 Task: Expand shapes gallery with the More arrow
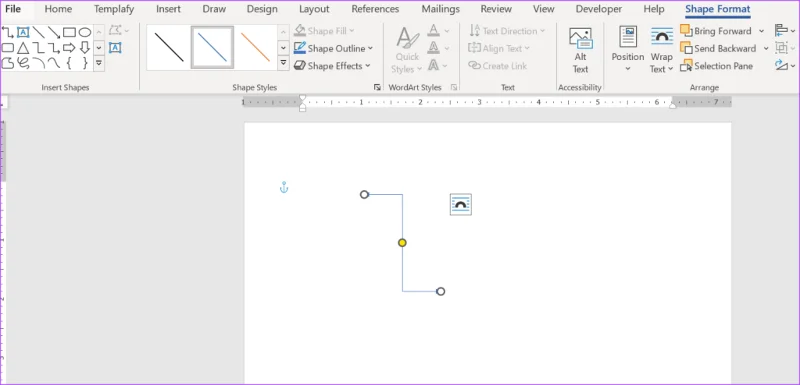coord(99,63)
